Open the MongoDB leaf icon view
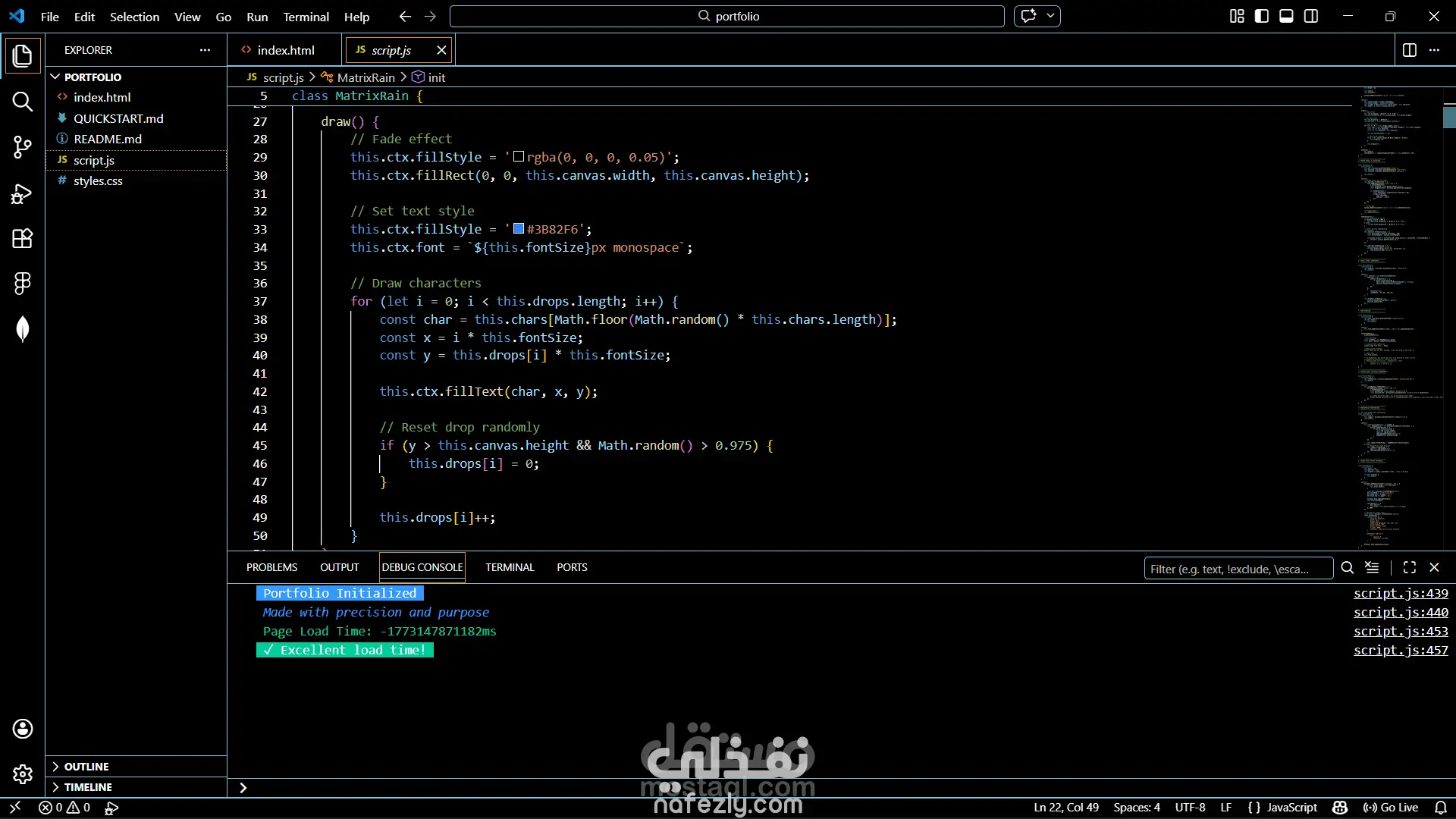This screenshot has width=1456, height=819. coord(22,329)
